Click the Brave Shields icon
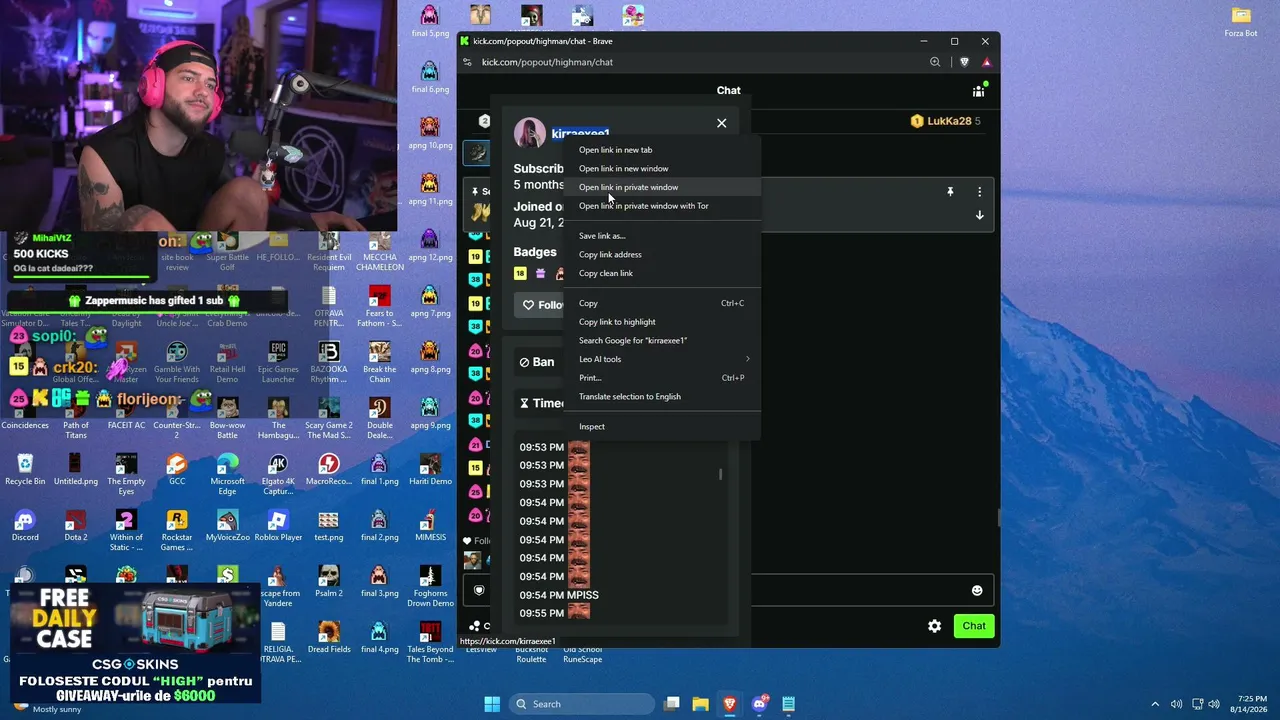This screenshot has height=720, width=1280. (x=964, y=62)
